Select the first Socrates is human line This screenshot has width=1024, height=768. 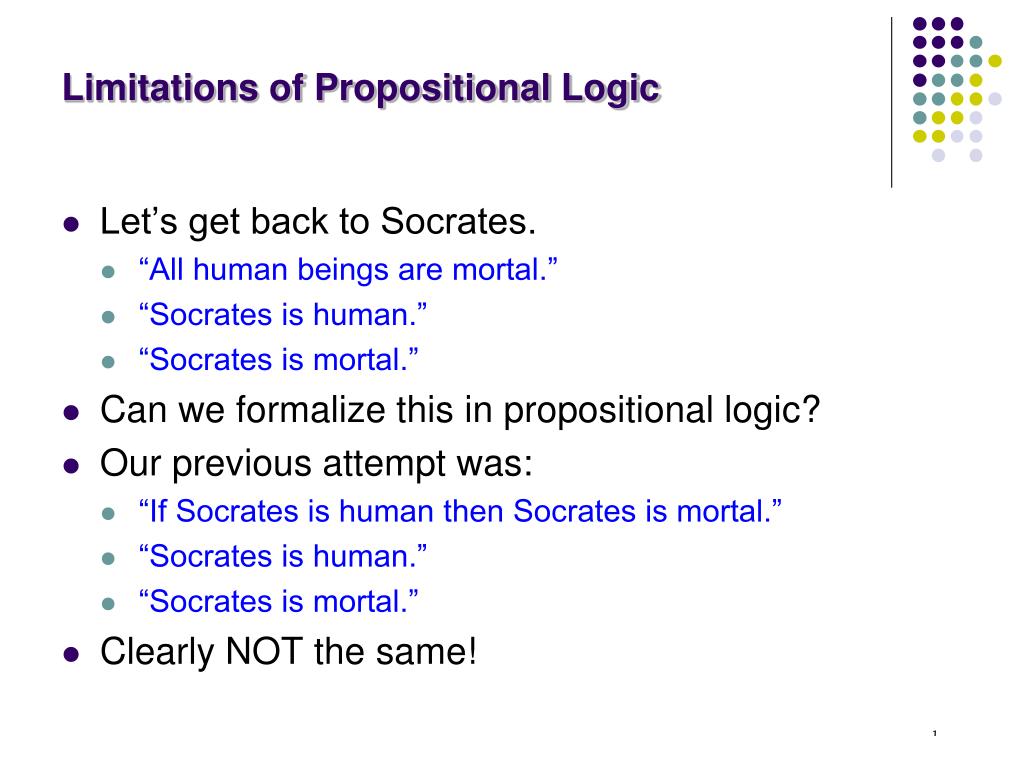[283, 315]
